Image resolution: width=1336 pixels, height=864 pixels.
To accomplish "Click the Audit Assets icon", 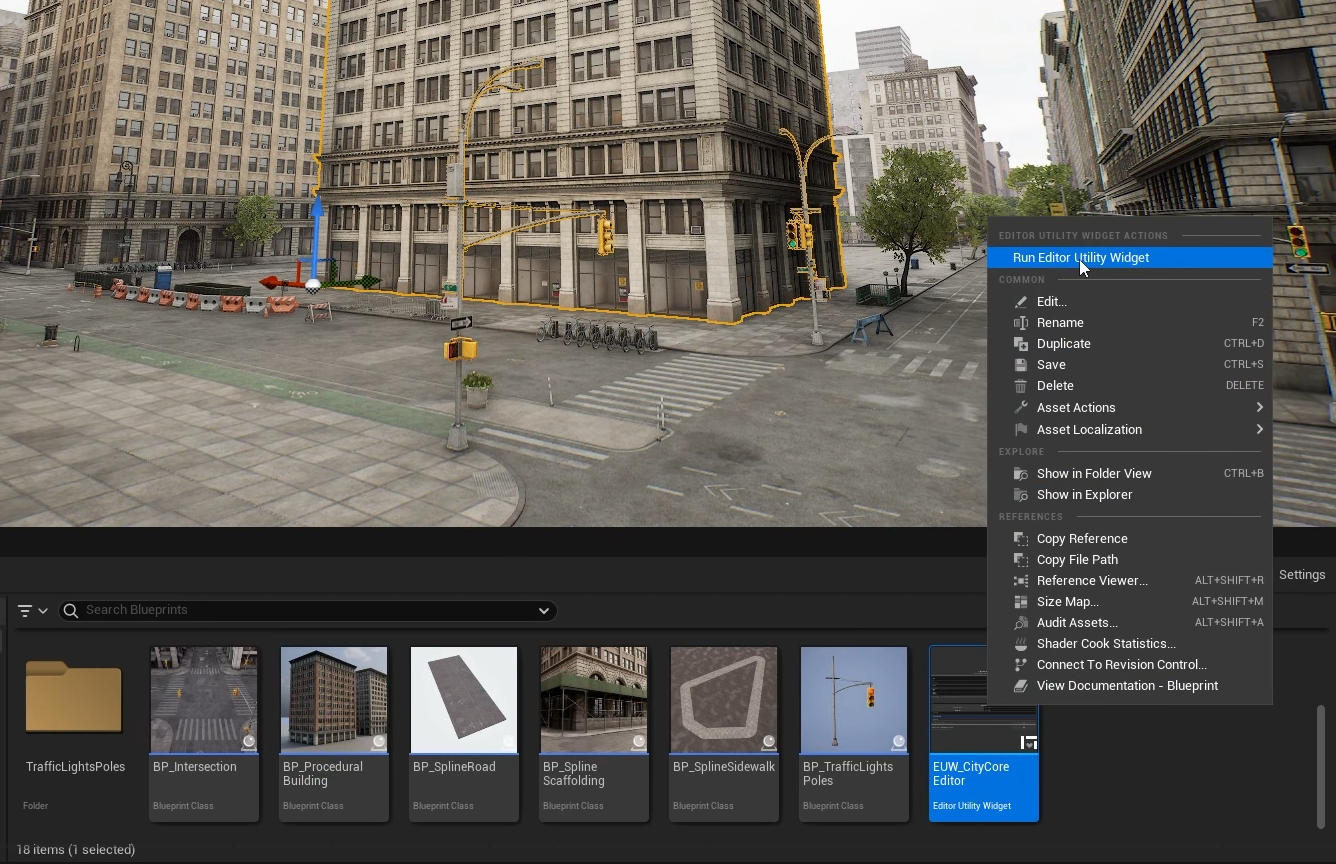I will click(1020, 623).
